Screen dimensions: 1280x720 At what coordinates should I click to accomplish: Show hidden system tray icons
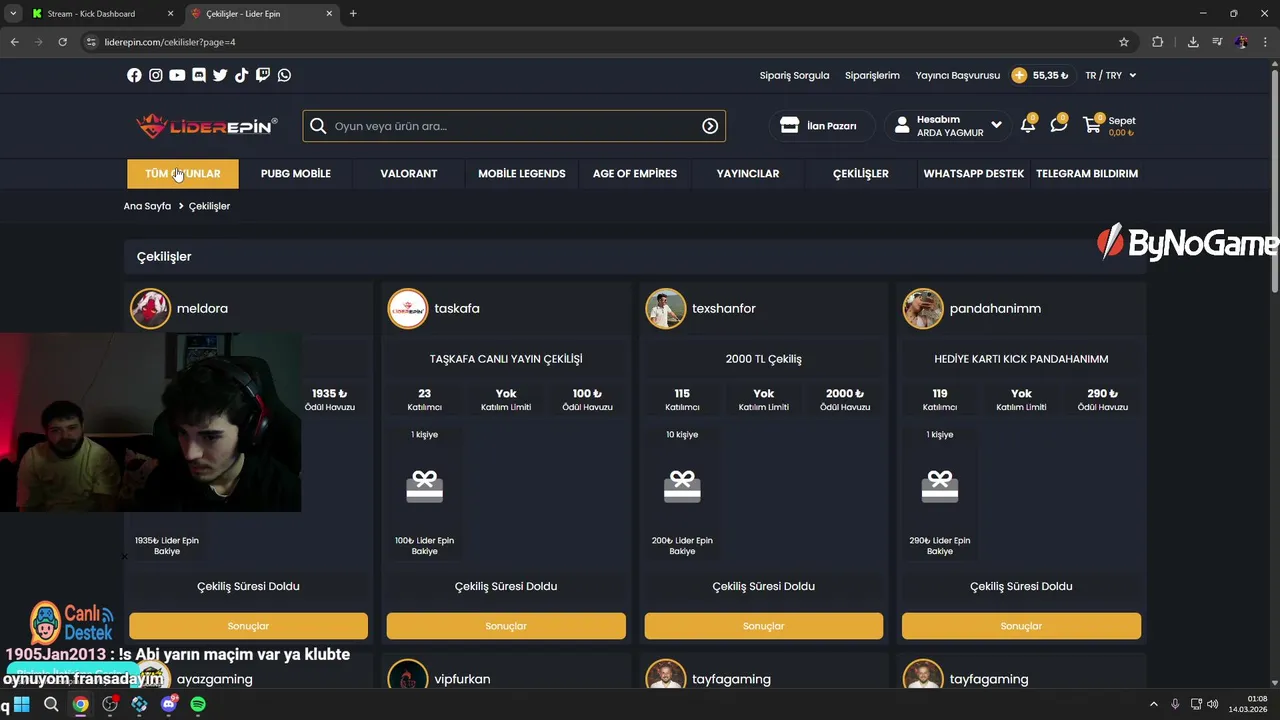[1153, 704]
